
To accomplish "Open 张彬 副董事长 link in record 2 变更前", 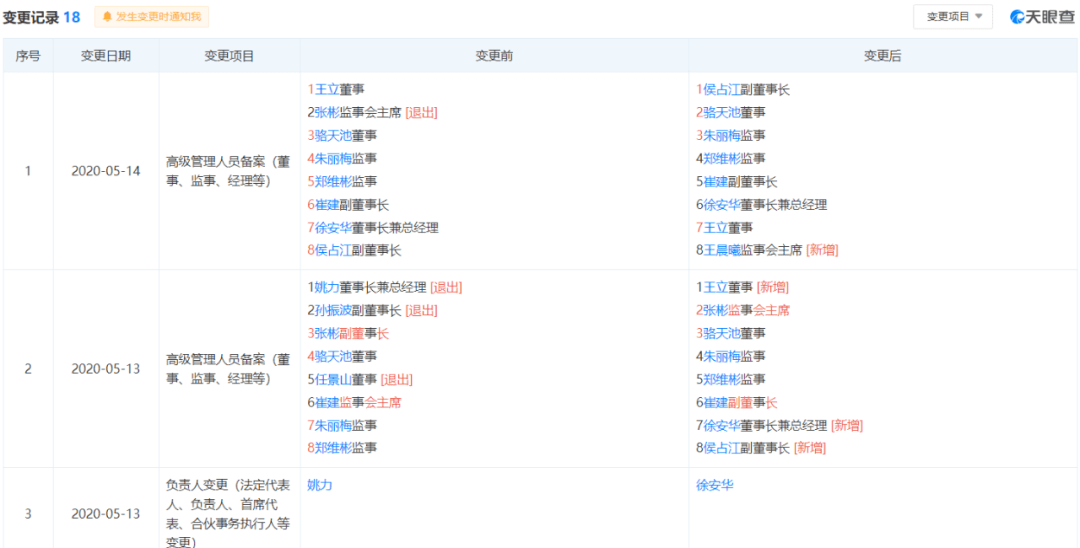I will click(326, 333).
